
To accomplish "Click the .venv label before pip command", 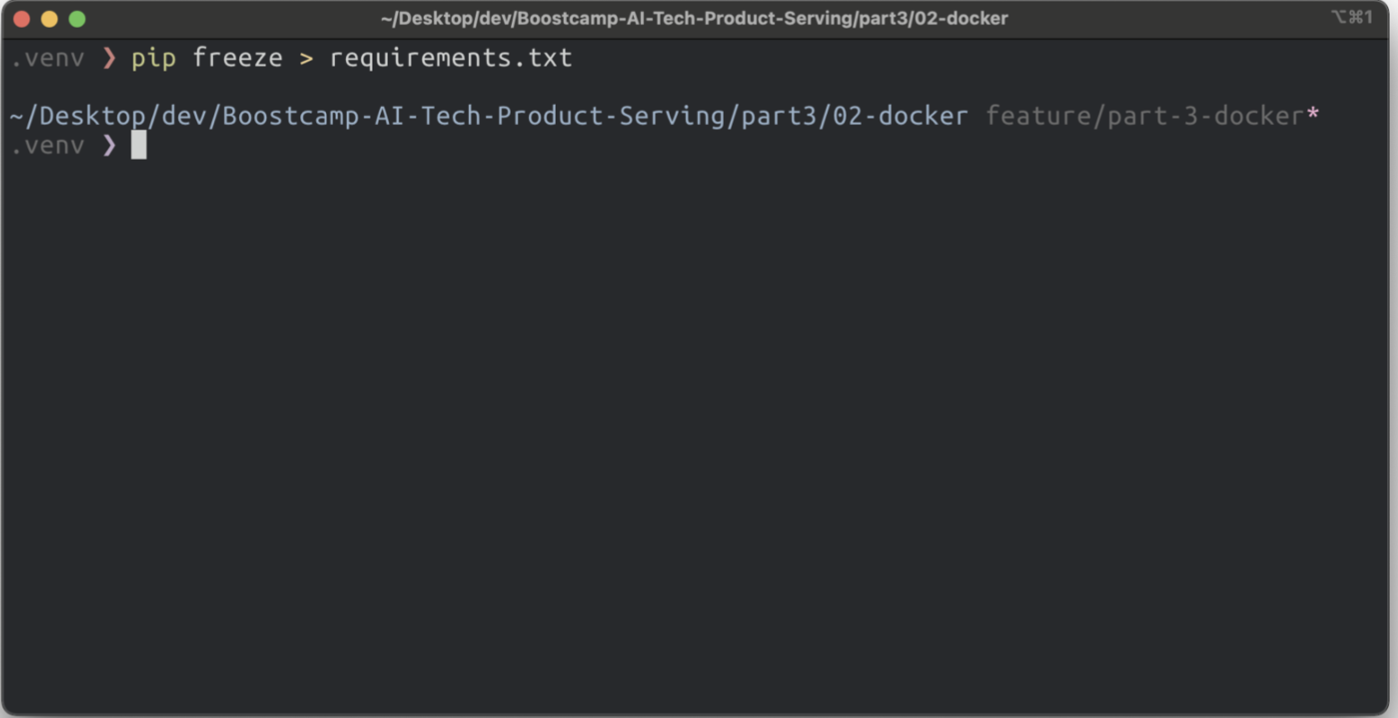I will 47,59.
